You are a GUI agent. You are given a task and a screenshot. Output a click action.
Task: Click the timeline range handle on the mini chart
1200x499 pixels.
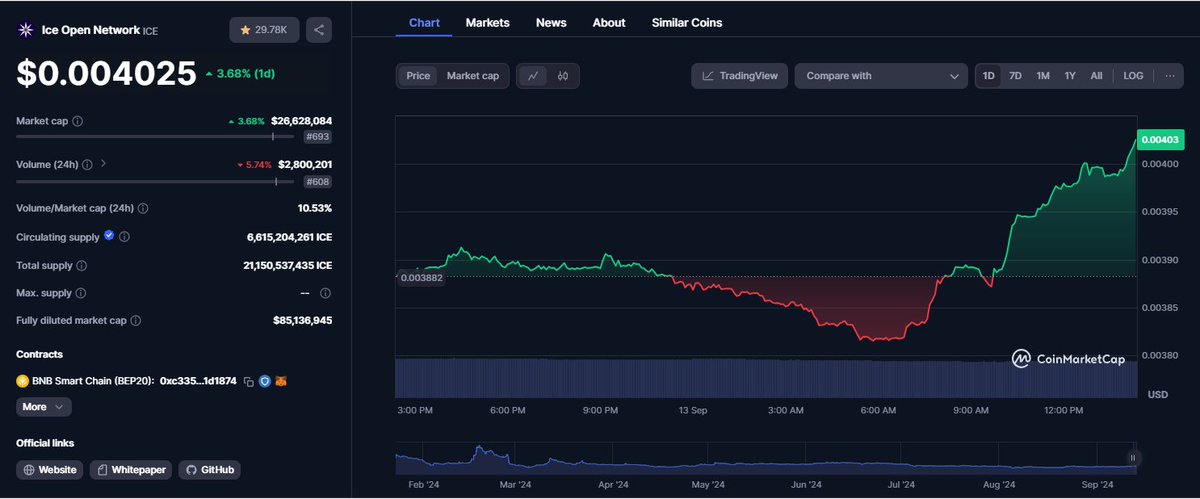point(1132,458)
